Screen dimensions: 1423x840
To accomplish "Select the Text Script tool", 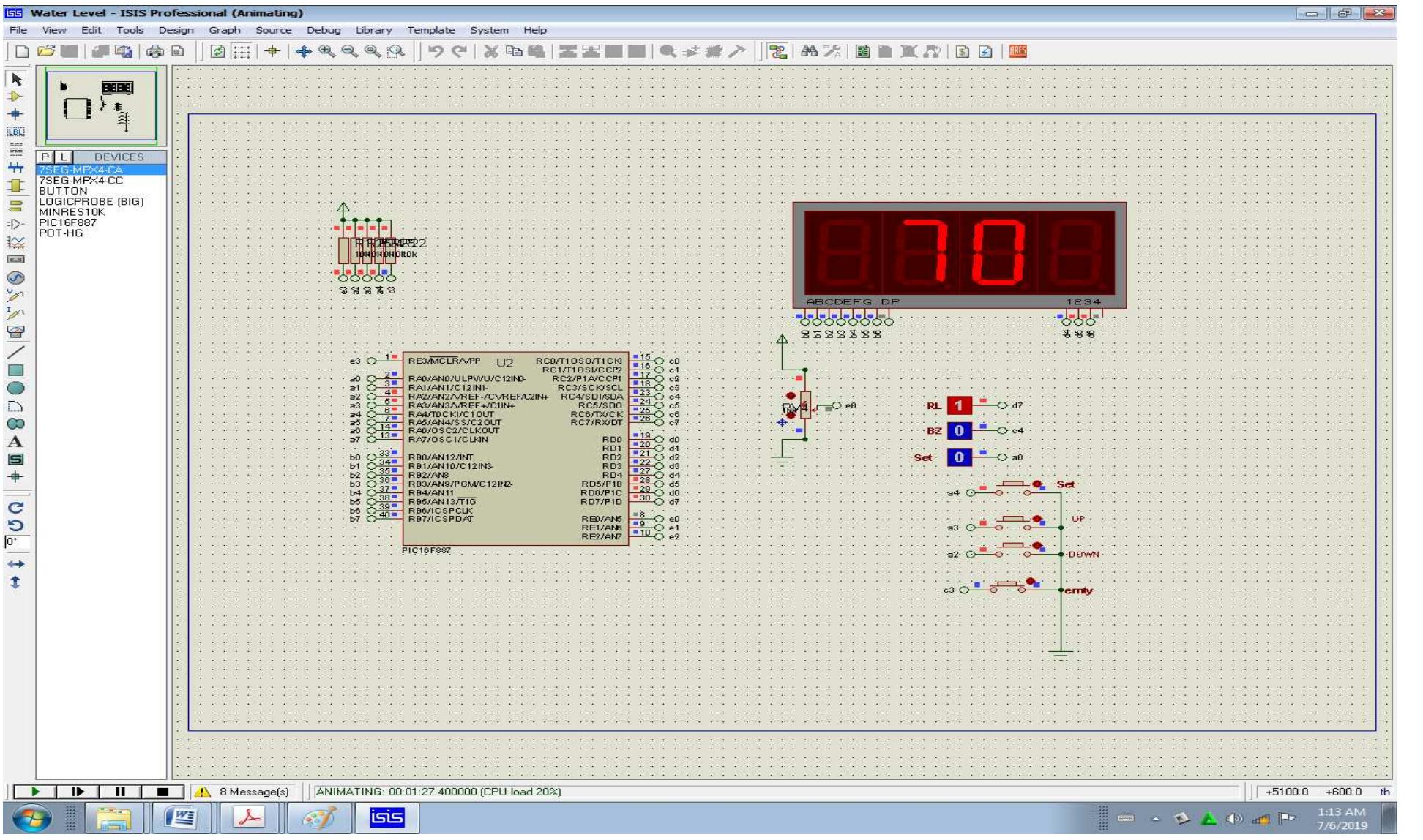I will coord(15,150).
